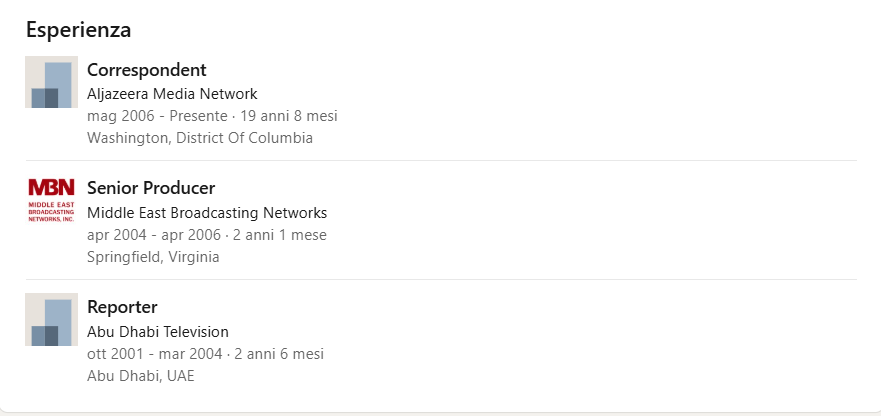Click the Aljazeera Media Network company name
Screen dimensions: 881x416
point(172,94)
